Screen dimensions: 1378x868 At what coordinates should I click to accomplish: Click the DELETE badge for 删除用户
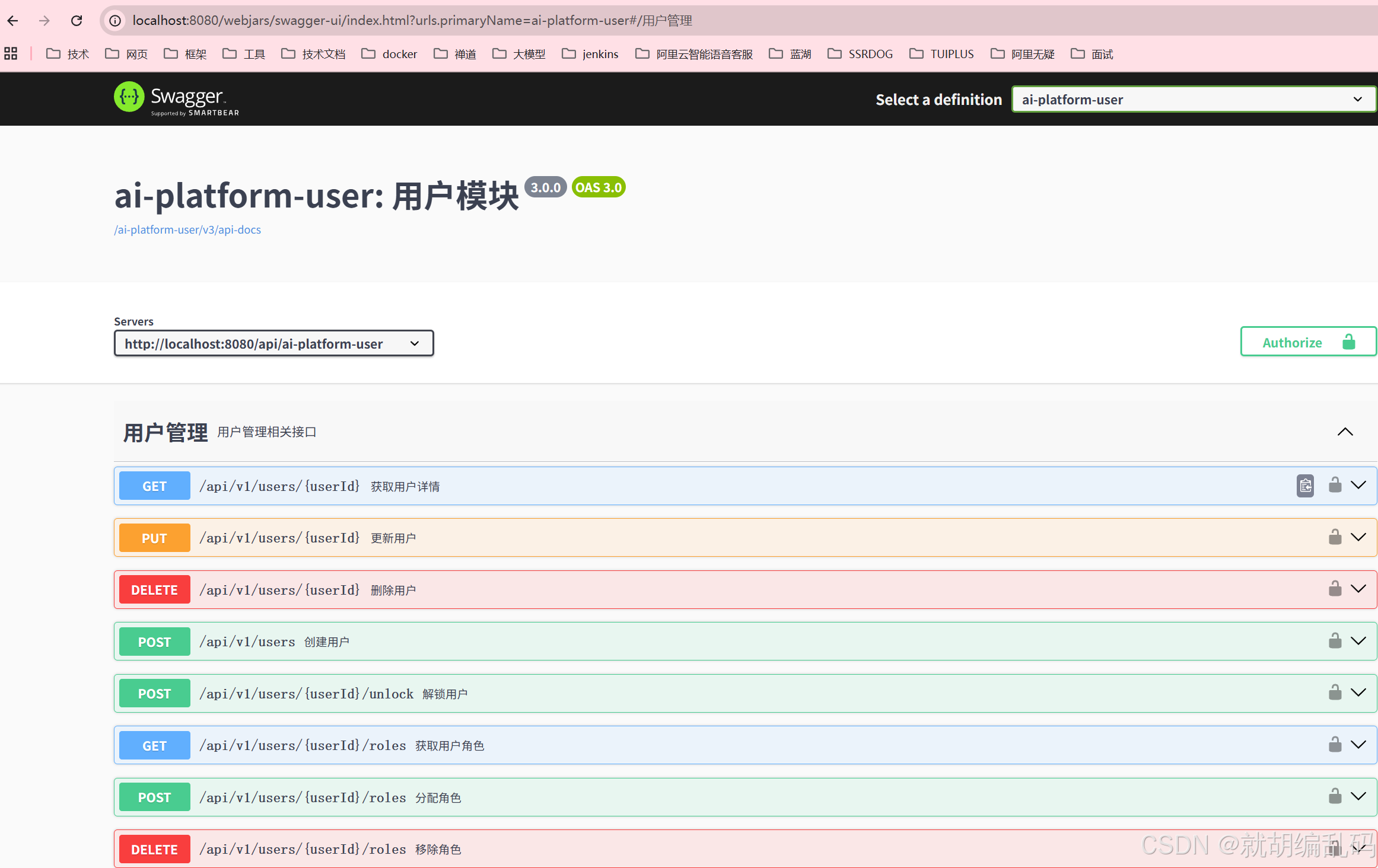(154, 589)
